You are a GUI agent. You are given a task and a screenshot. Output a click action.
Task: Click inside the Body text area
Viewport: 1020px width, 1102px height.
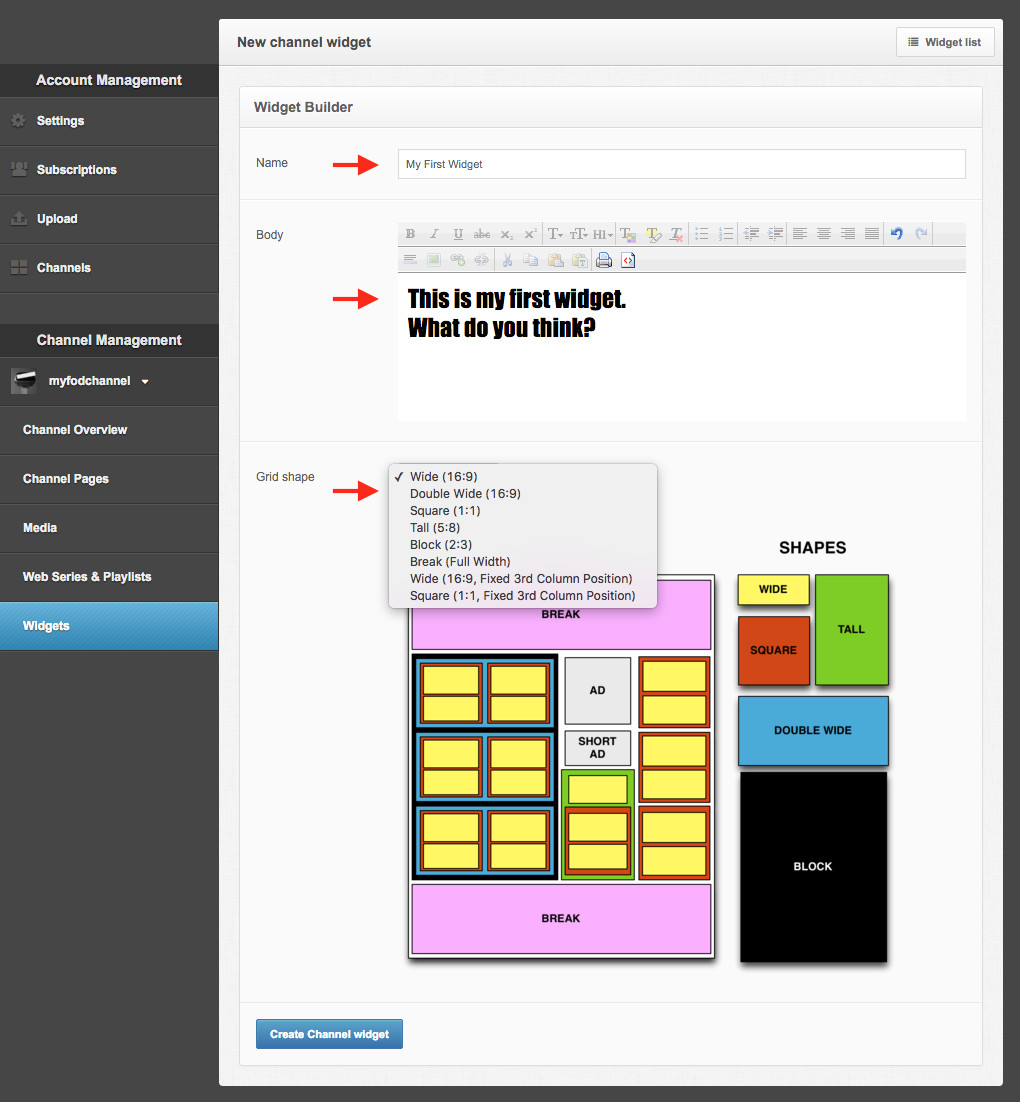[681, 347]
